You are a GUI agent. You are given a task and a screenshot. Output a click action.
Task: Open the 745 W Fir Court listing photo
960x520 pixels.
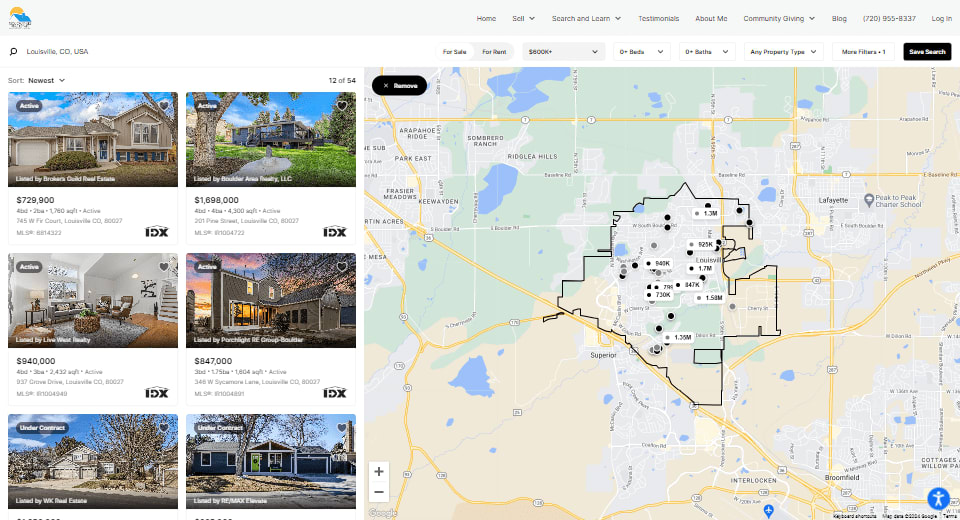point(93,140)
